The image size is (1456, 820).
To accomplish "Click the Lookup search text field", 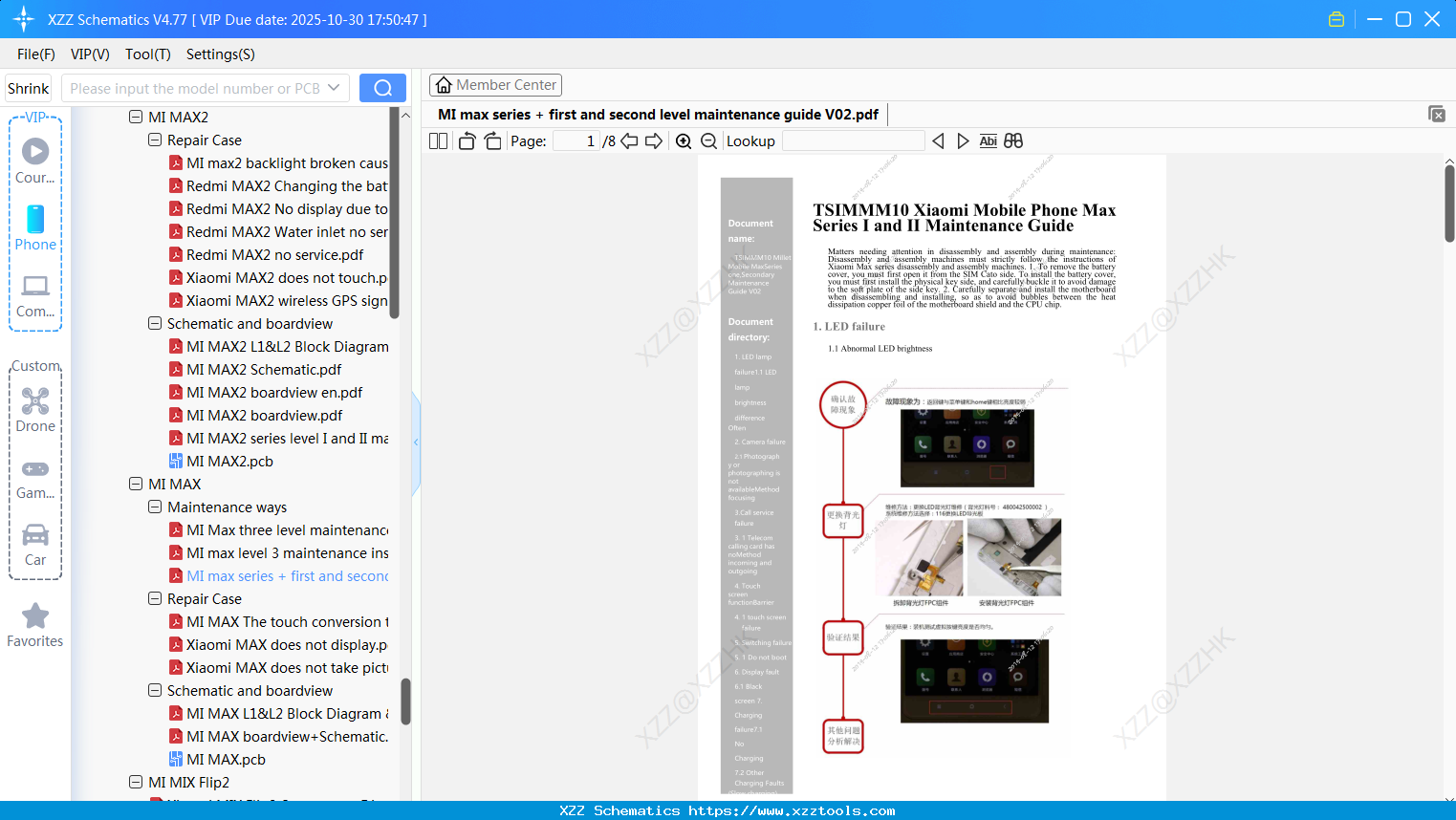I will [x=853, y=140].
